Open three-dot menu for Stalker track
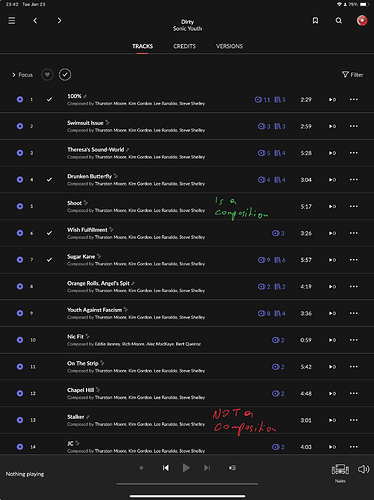This screenshot has height=500, width=374. [x=354, y=420]
